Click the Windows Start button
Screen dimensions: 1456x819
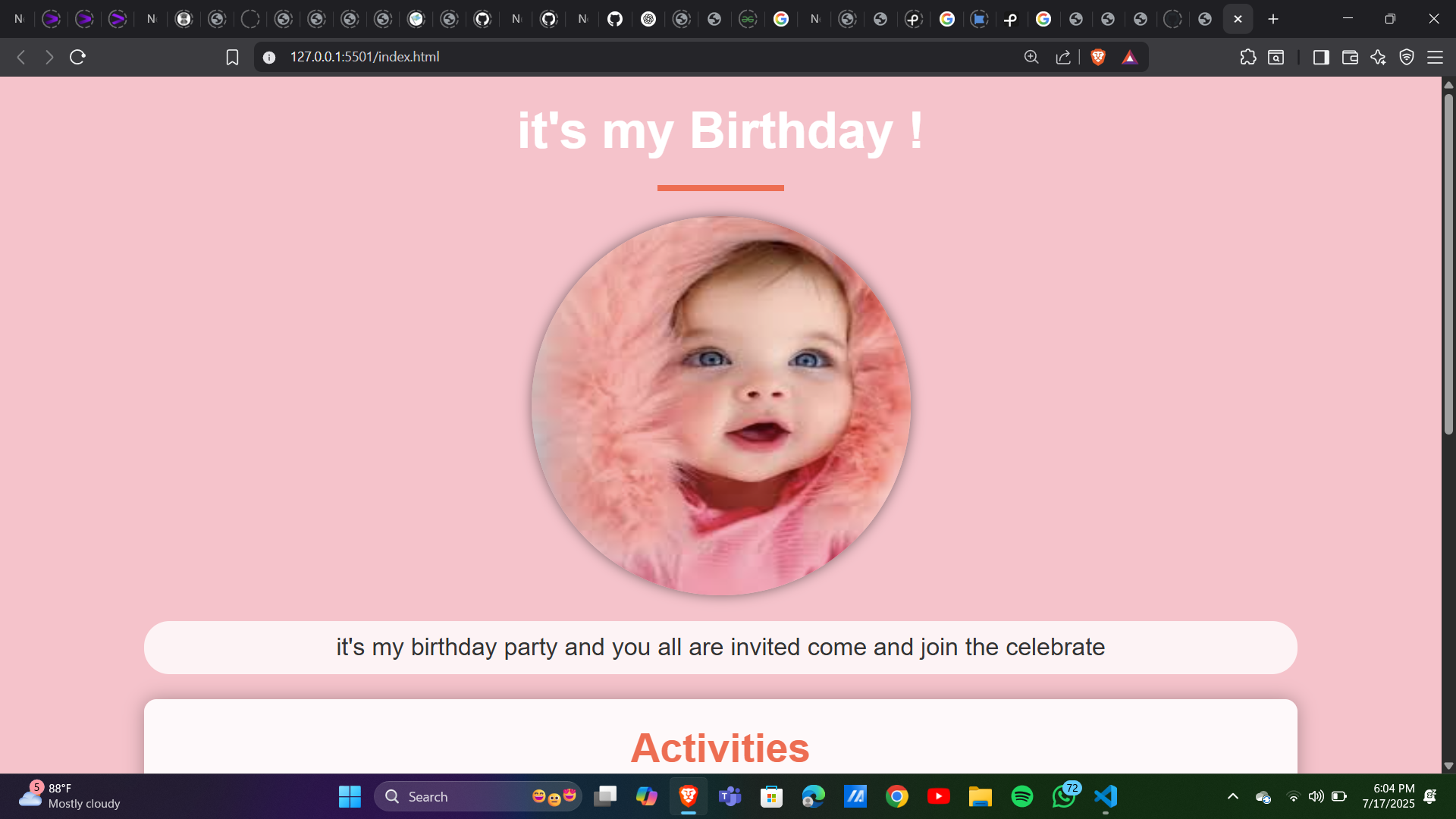(x=350, y=796)
